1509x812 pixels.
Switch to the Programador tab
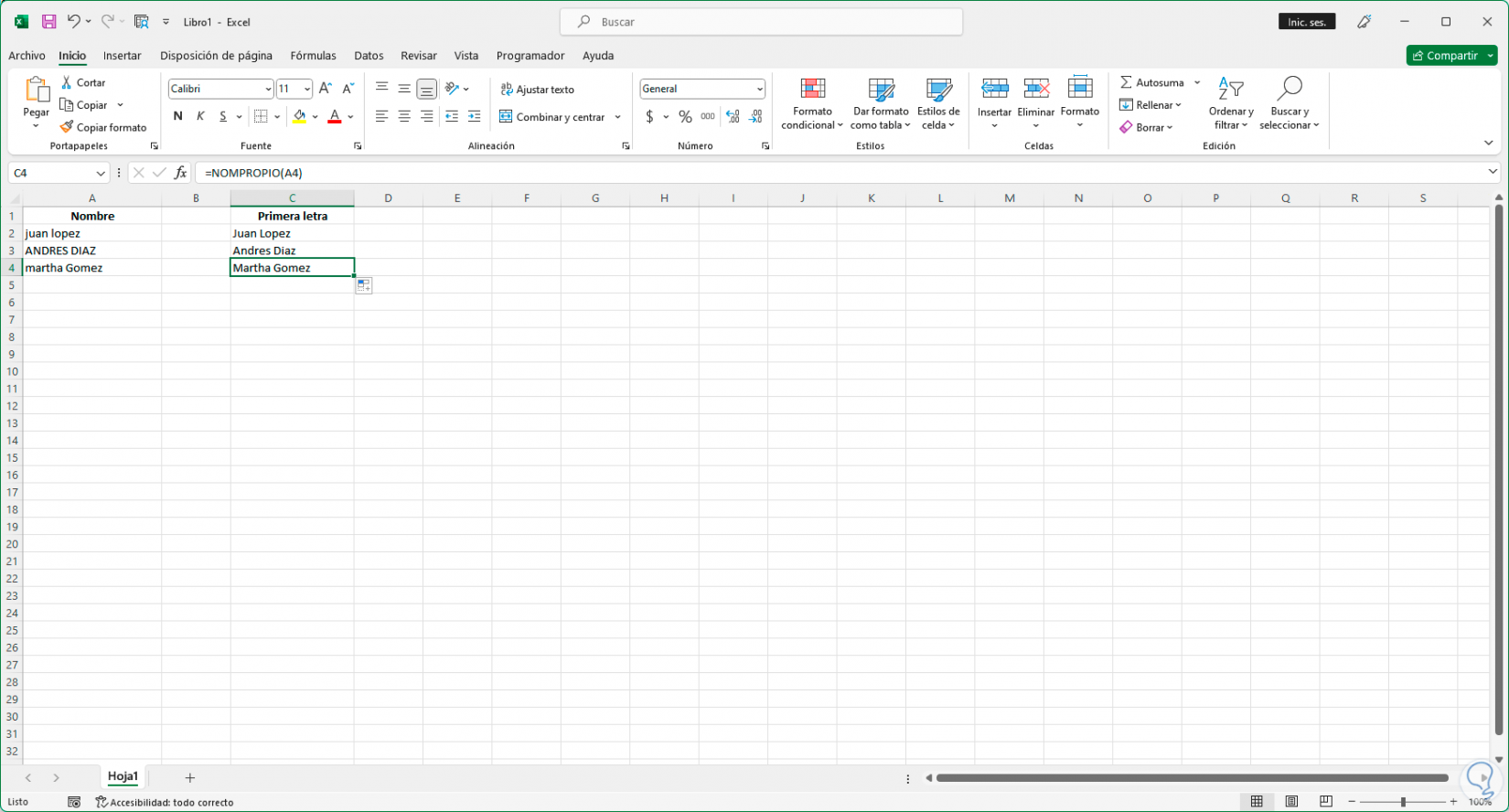pyautogui.click(x=530, y=56)
